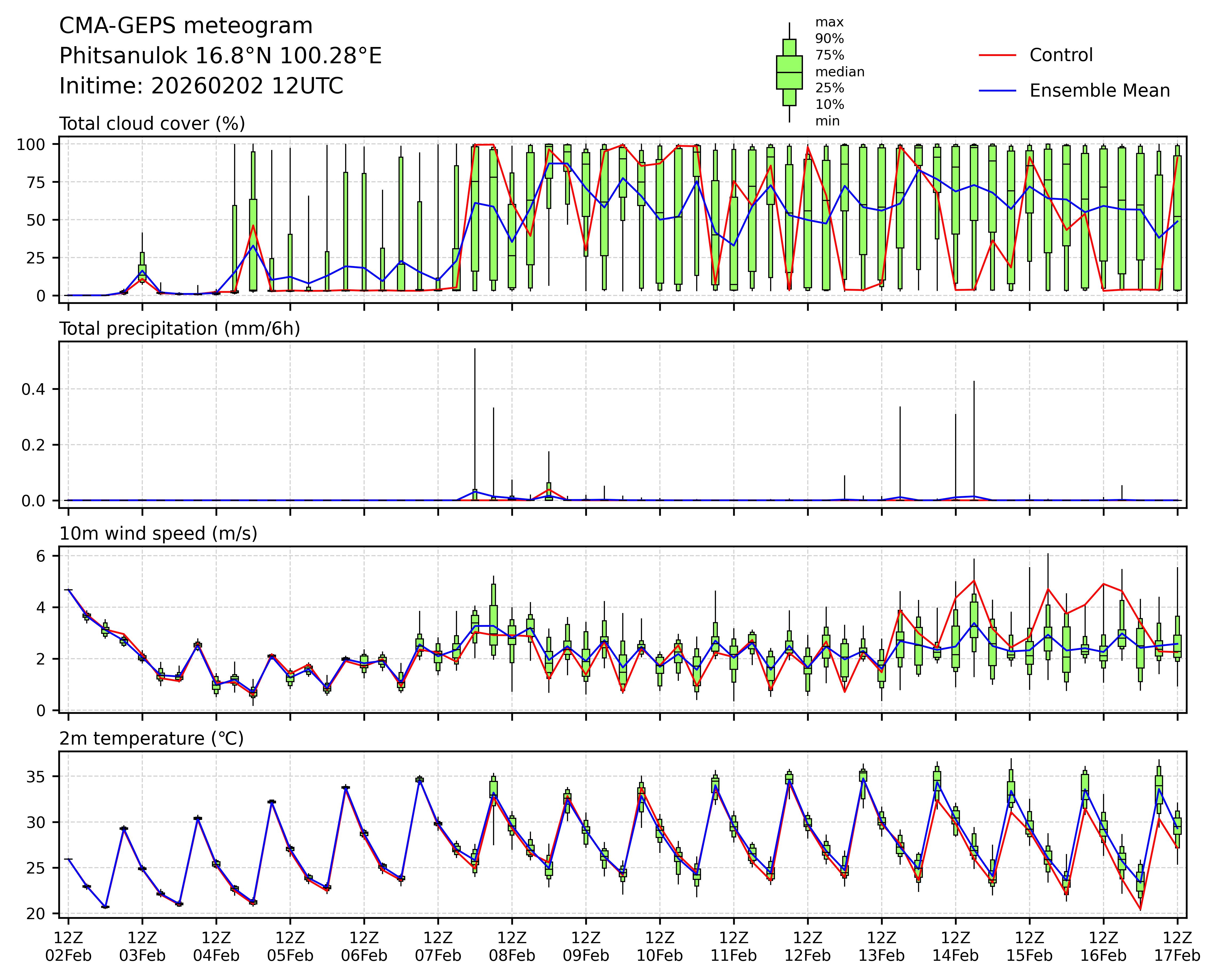Click the CMA-GEPS meteogram title
This screenshot has width=1217, height=980.
tap(186, 26)
